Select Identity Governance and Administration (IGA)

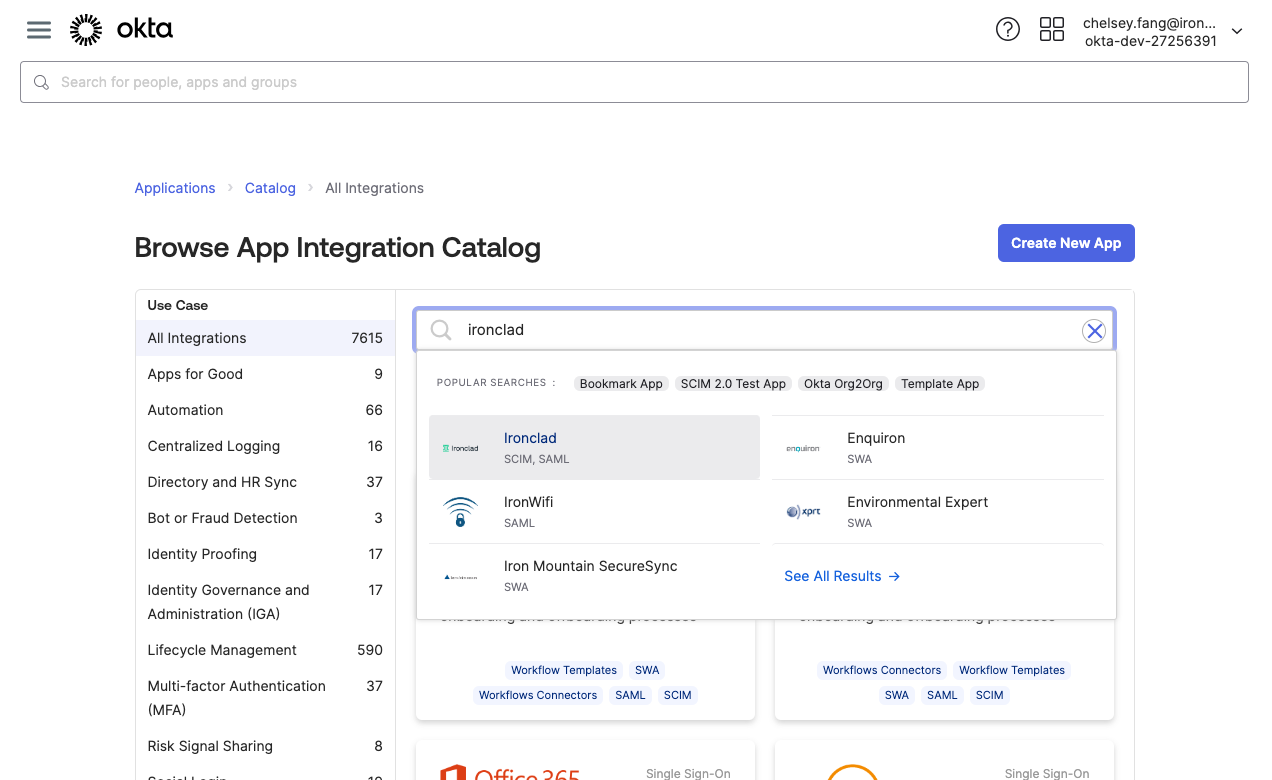pyautogui.click(x=265, y=602)
